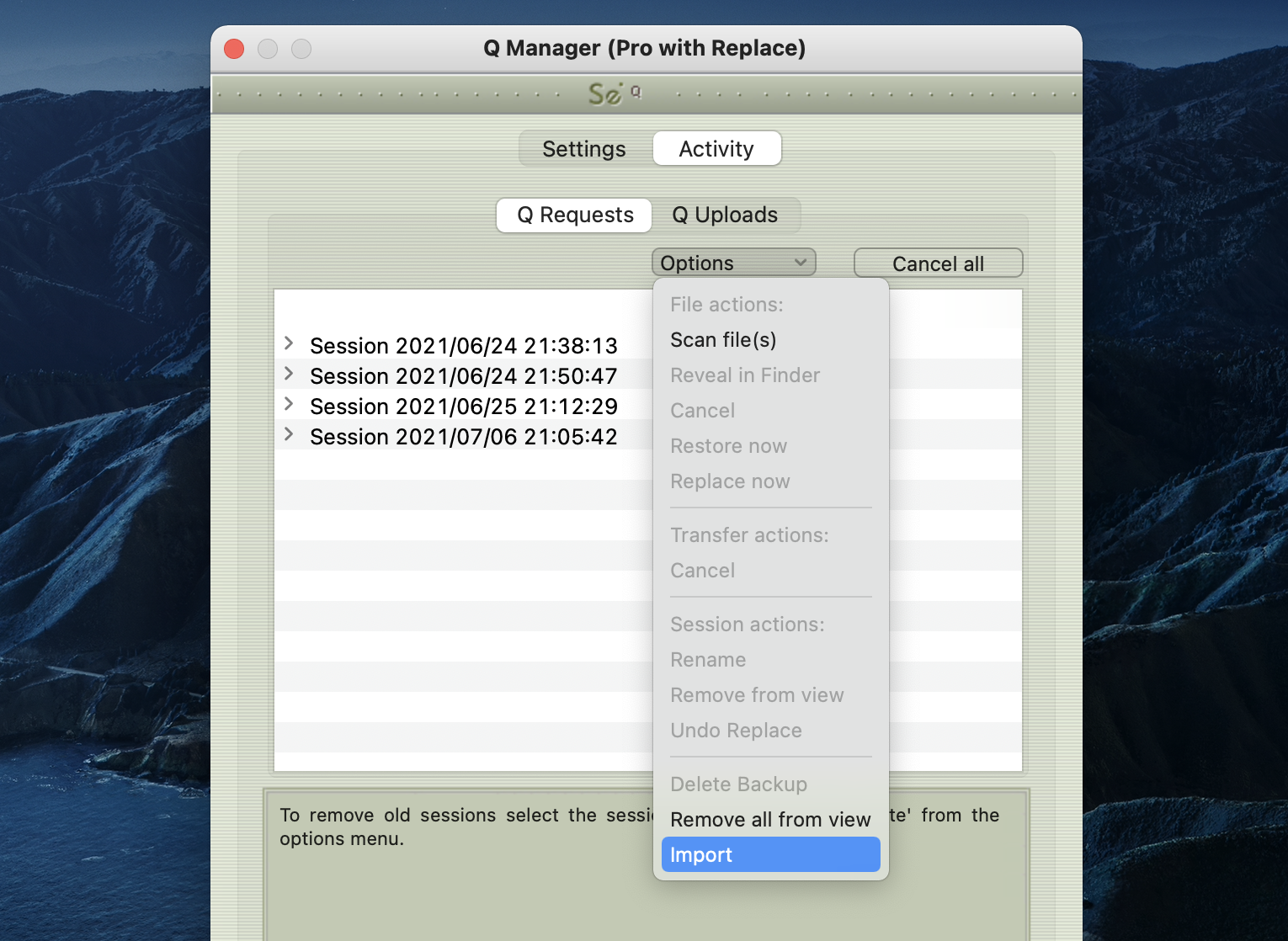The height and width of the screenshot is (941, 1288).
Task: Select the Session 2021/06/25 21:12:29 row
Action: [x=463, y=407]
